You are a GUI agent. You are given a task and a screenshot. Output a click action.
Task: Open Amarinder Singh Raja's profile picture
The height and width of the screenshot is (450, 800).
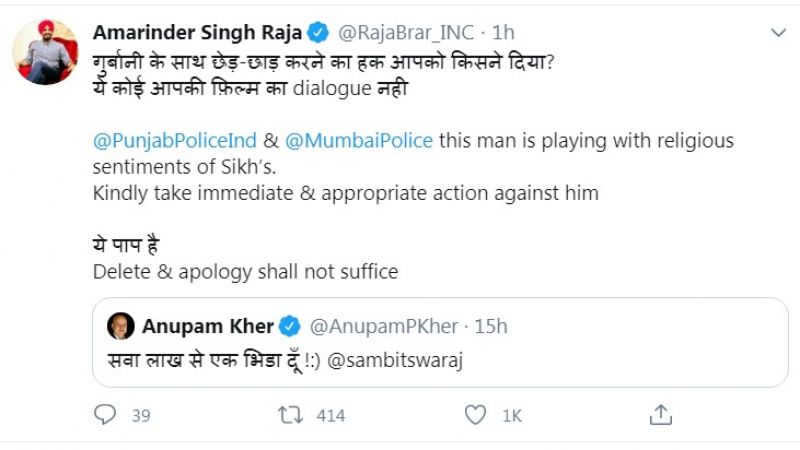pos(46,52)
